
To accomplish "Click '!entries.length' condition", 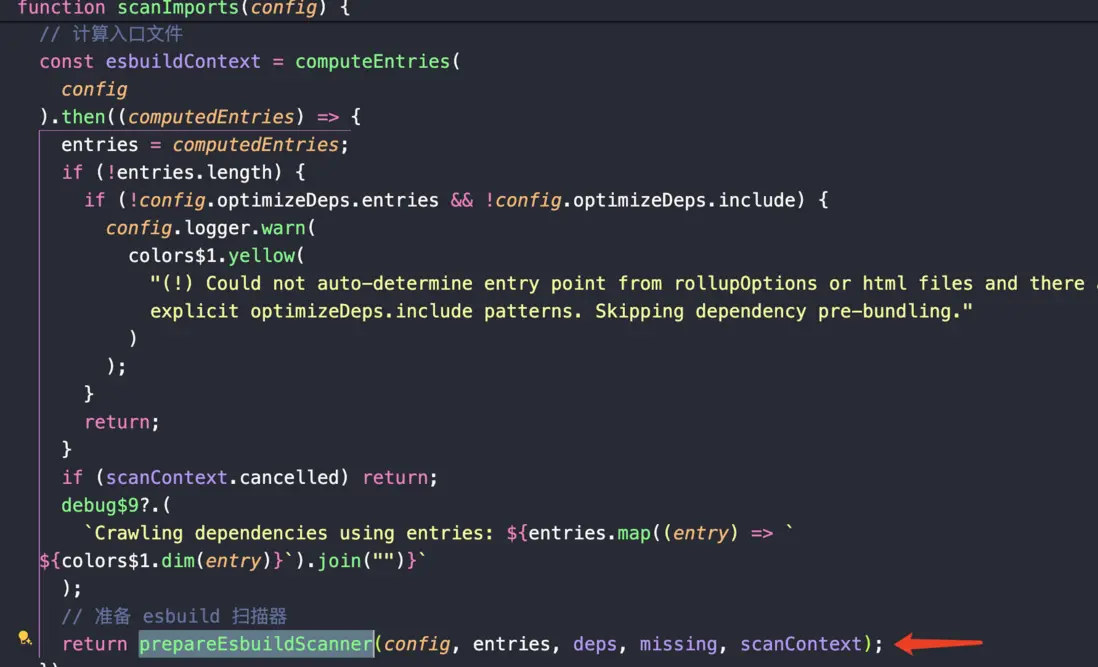I will [x=193, y=172].
